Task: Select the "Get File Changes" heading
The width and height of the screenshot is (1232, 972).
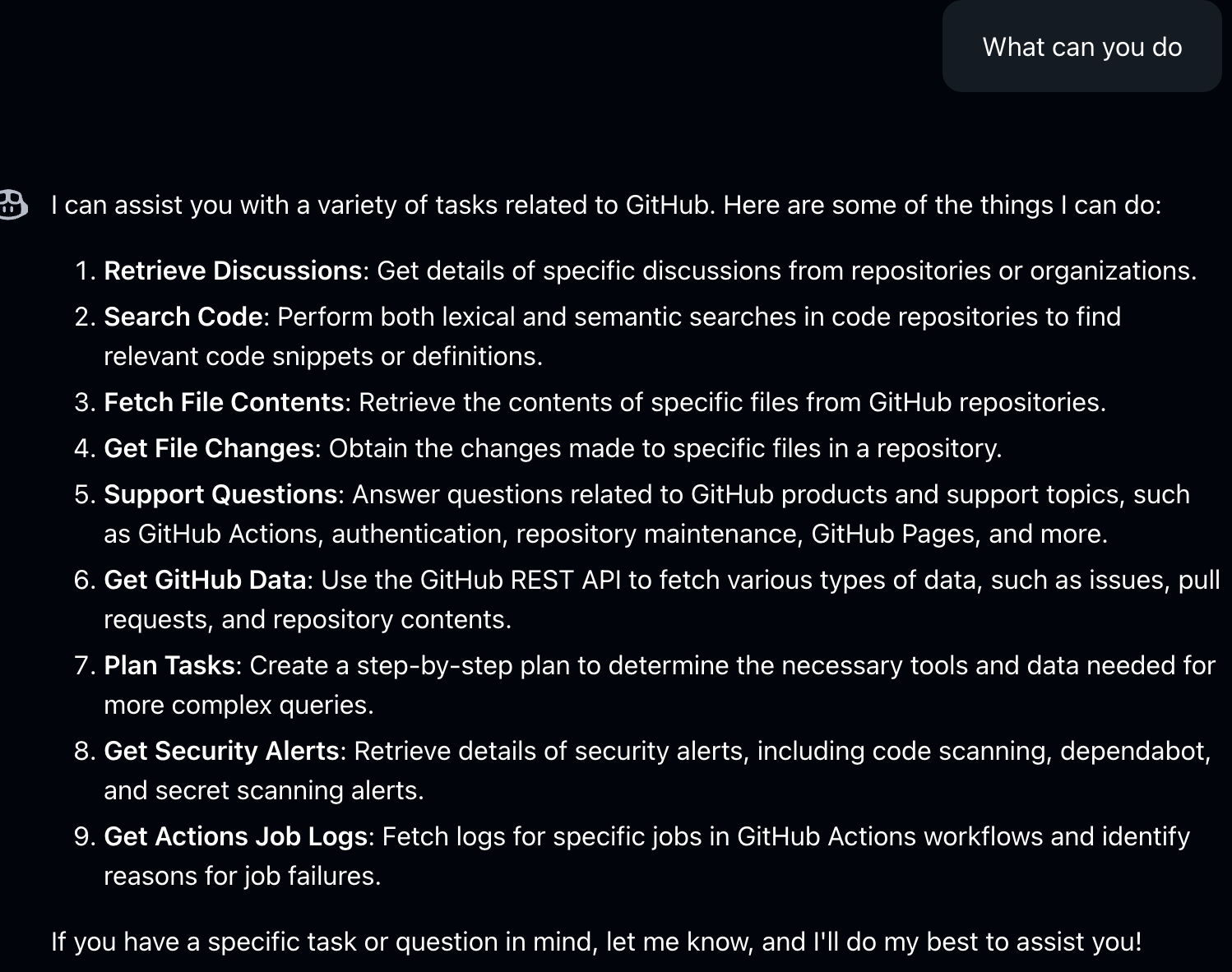Action: point(209,448)
